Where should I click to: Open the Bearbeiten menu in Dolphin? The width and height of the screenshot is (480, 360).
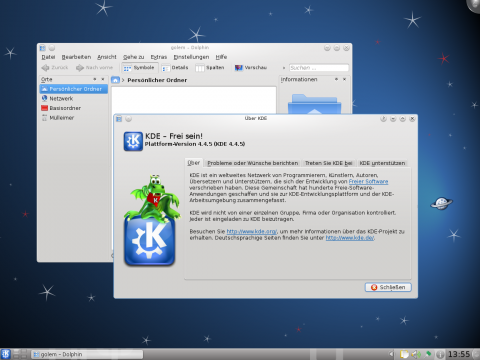tap(76, 57)
